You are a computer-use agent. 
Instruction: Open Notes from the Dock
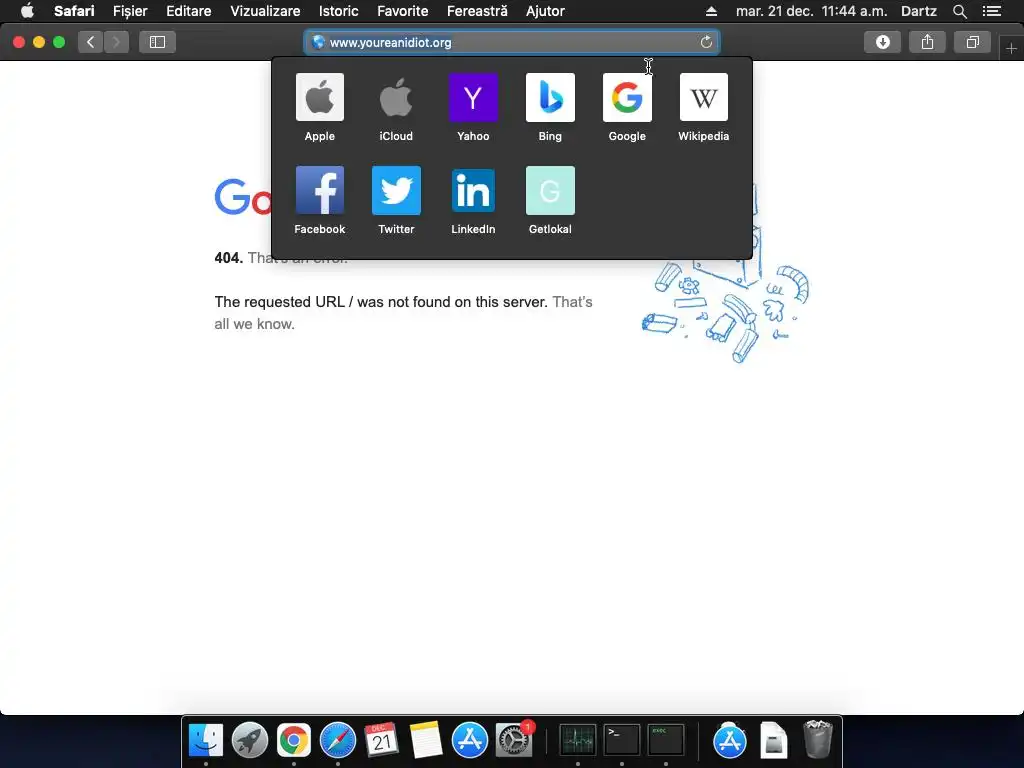[x=426, y=741]
